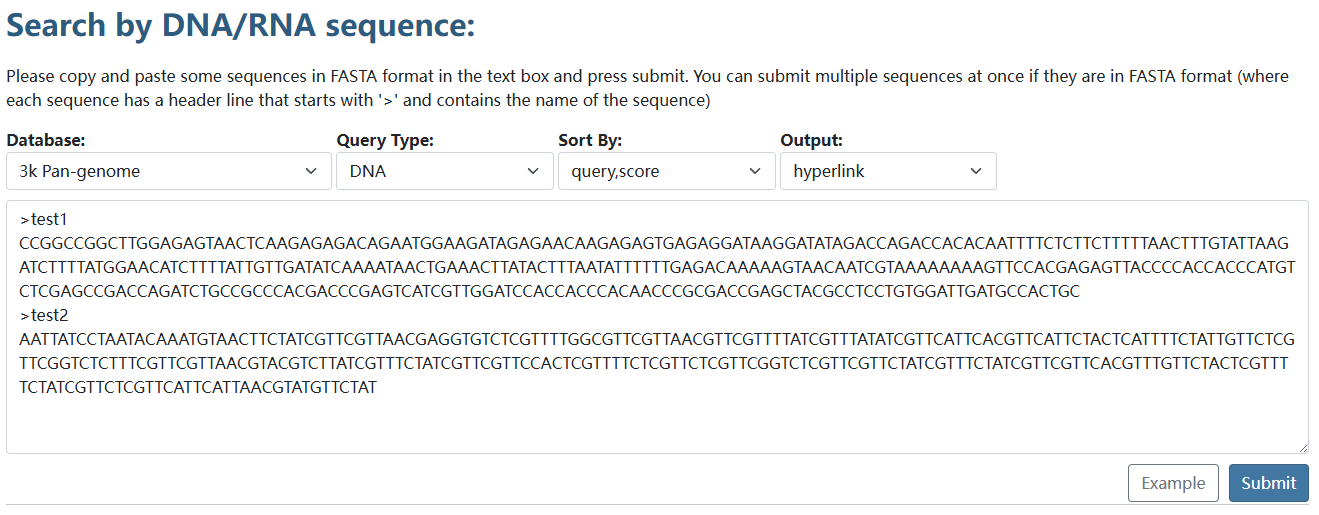The width and height of the screenshot is (1319, 515).
Task: Click the "Query Type:" label
Action: pos(385,140)
